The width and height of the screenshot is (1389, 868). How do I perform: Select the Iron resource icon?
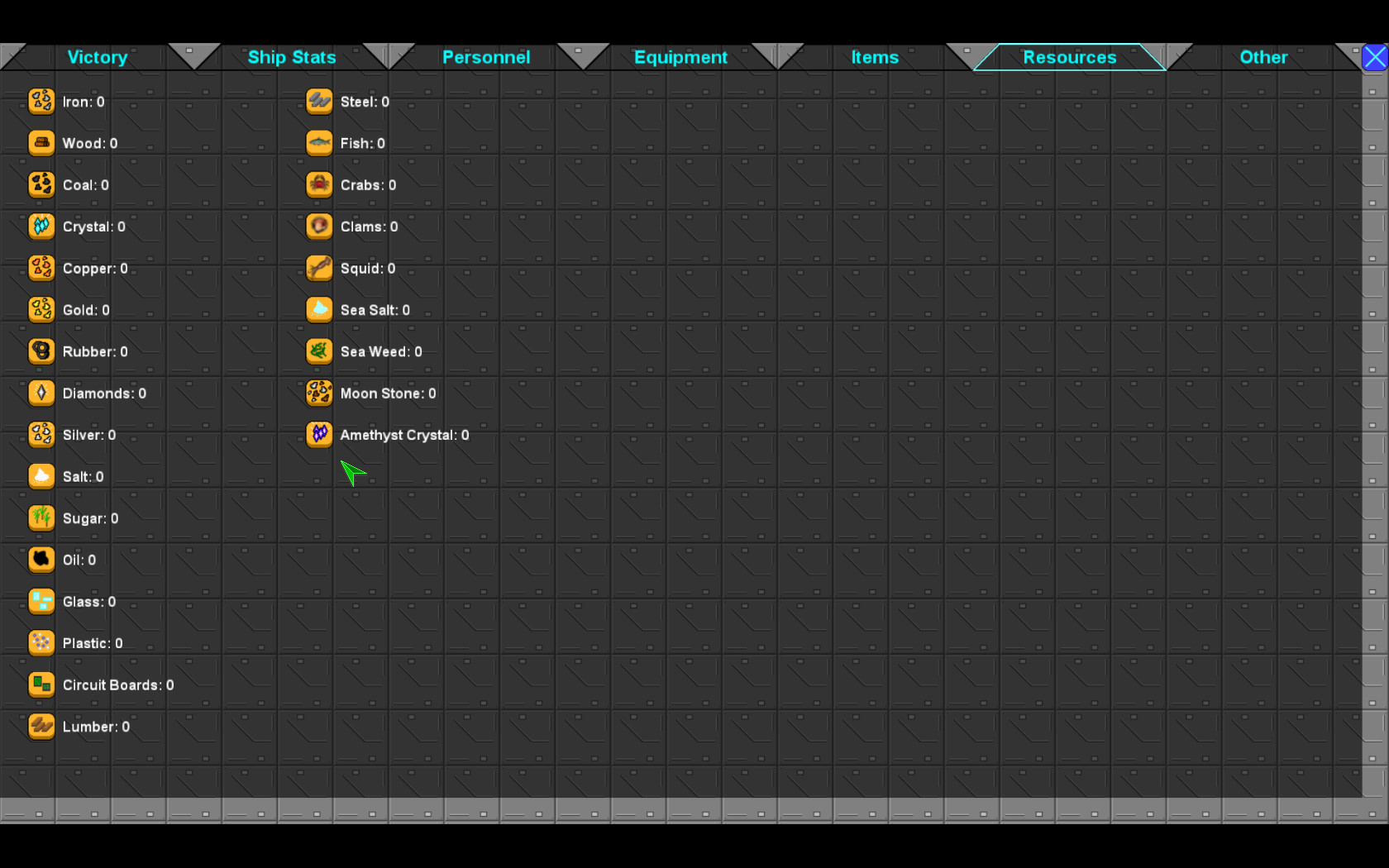41,101
